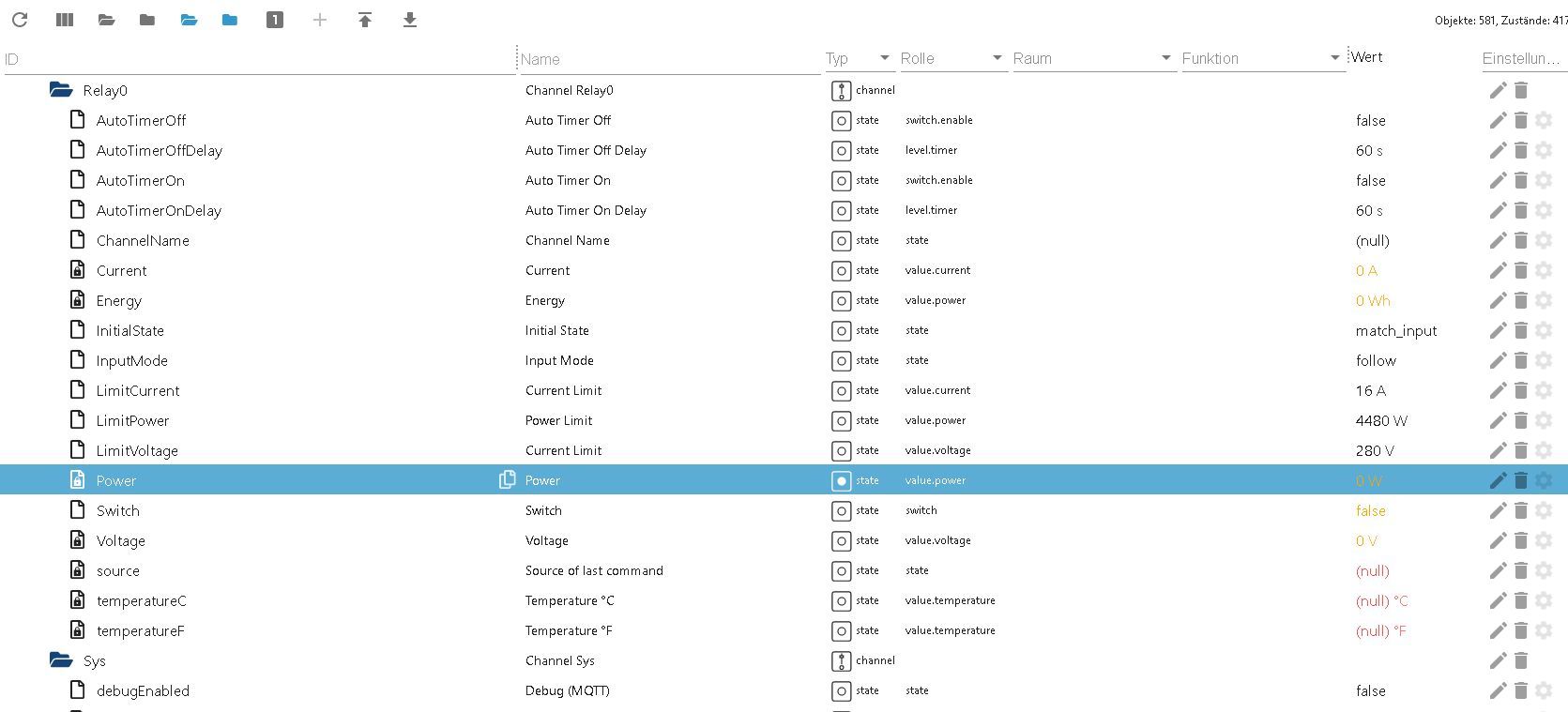The image size is (1568, 712).
Task: Open settings gear for Switch row
Action: pyautogui.click(x=1545, y=510)
